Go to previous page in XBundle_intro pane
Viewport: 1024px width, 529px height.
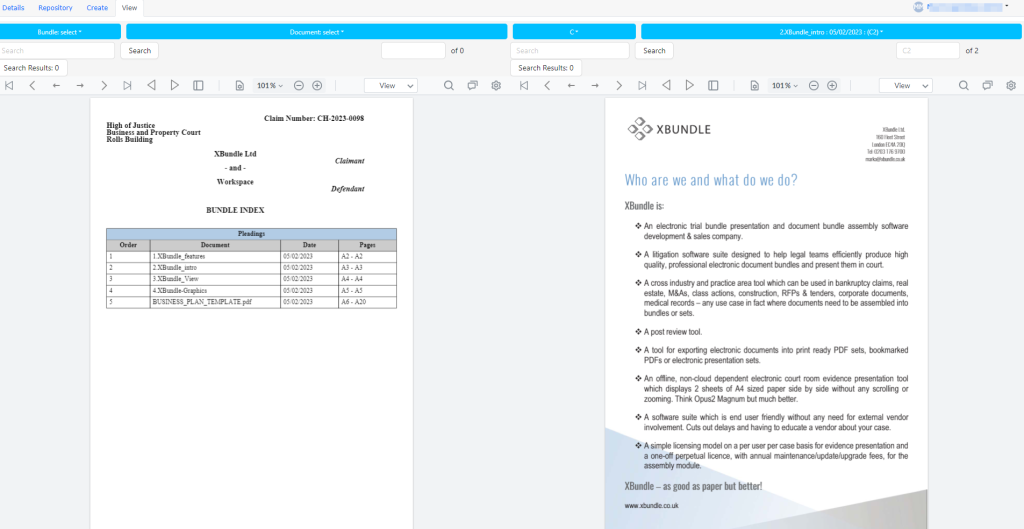(547, 86)
